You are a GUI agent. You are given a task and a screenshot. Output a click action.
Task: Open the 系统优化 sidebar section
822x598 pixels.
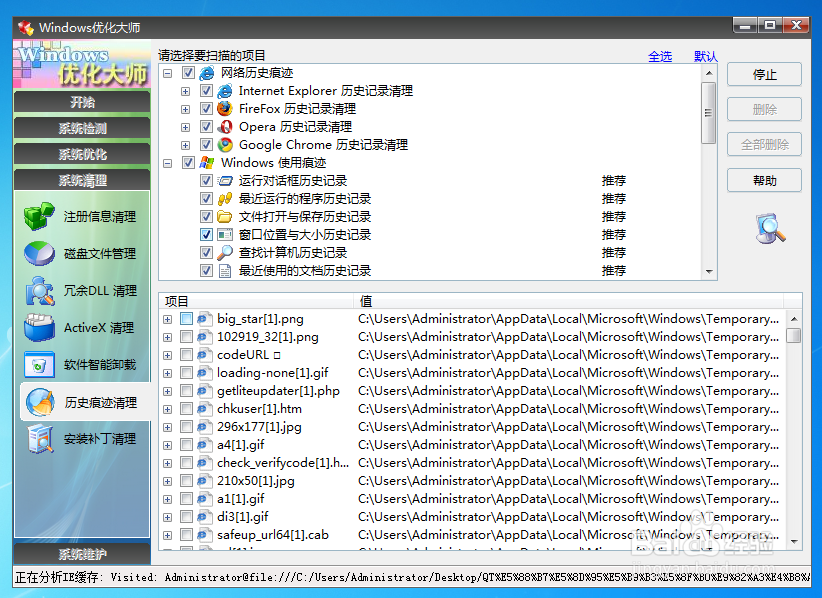coord(82,155)
